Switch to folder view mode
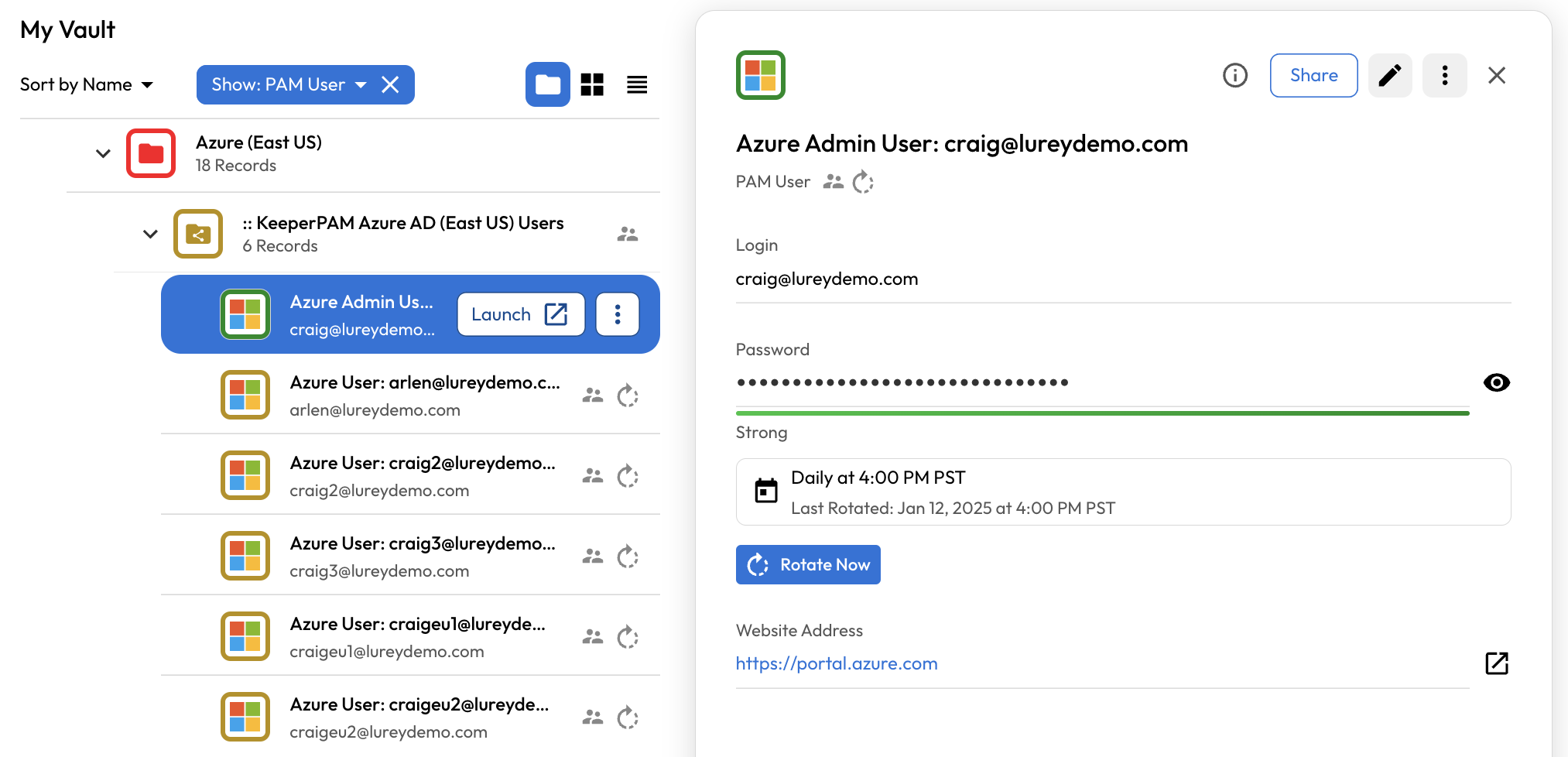Image resolution: width=1568 pixels, height=757 pixels. click(x=547, y=84)
